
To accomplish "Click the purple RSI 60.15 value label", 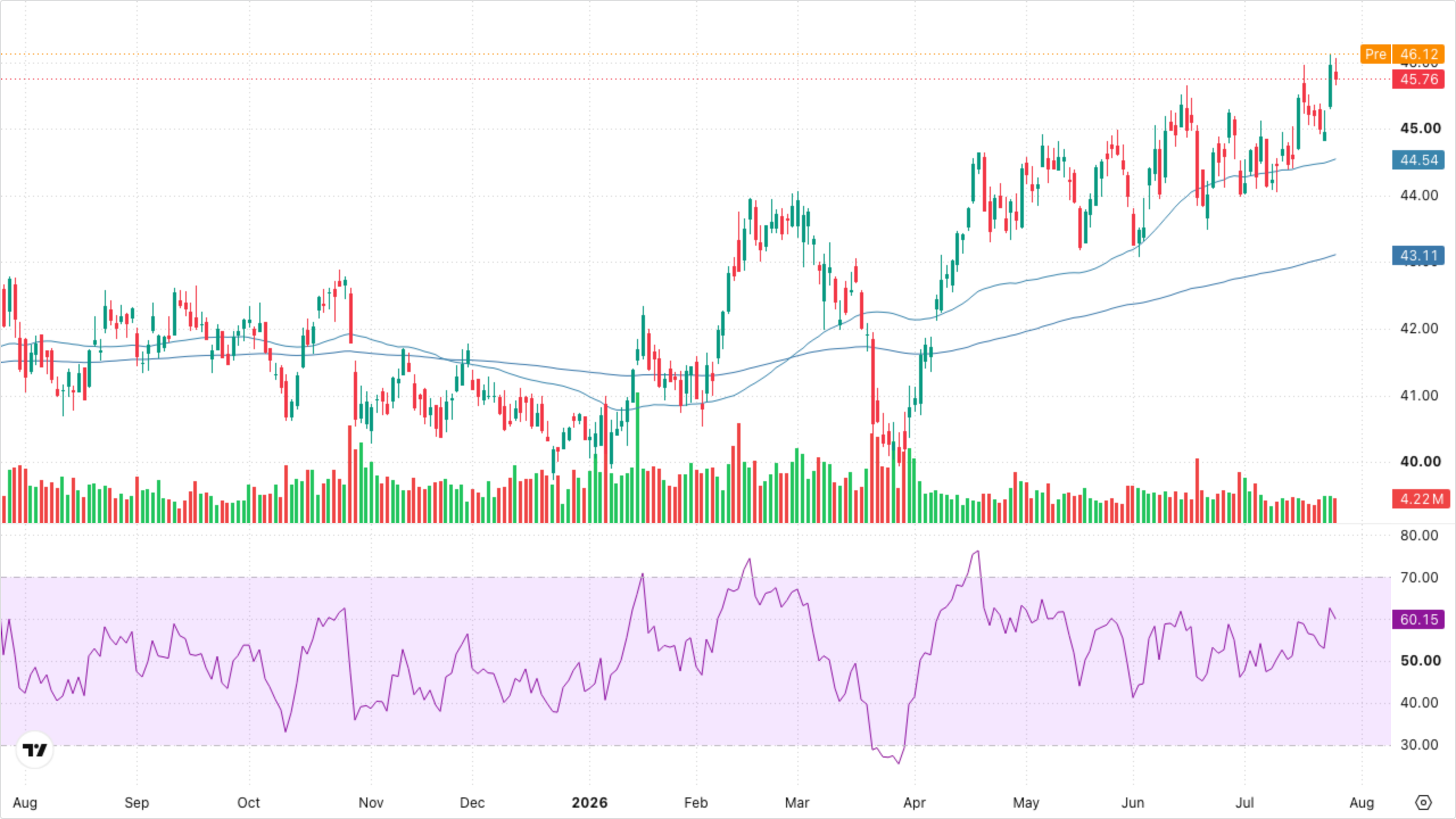I will (1418, 619).
